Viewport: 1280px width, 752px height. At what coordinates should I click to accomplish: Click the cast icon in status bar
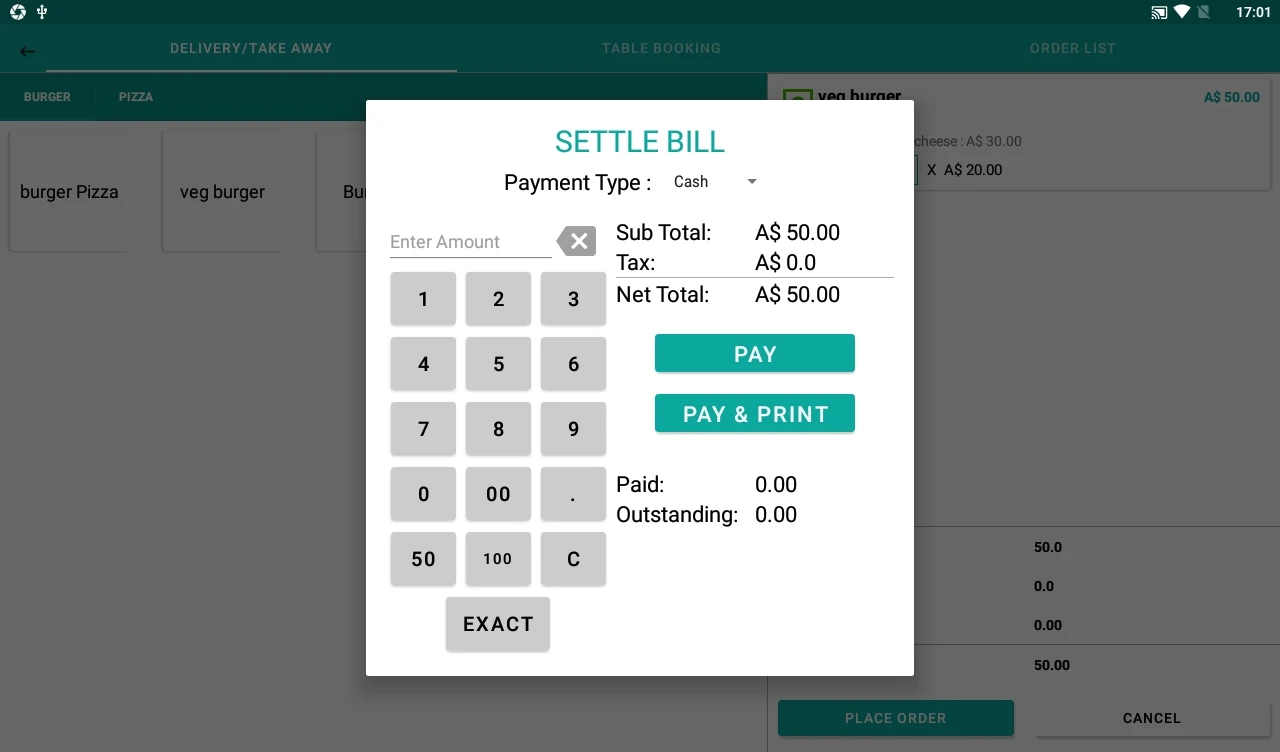[1159, 12]
